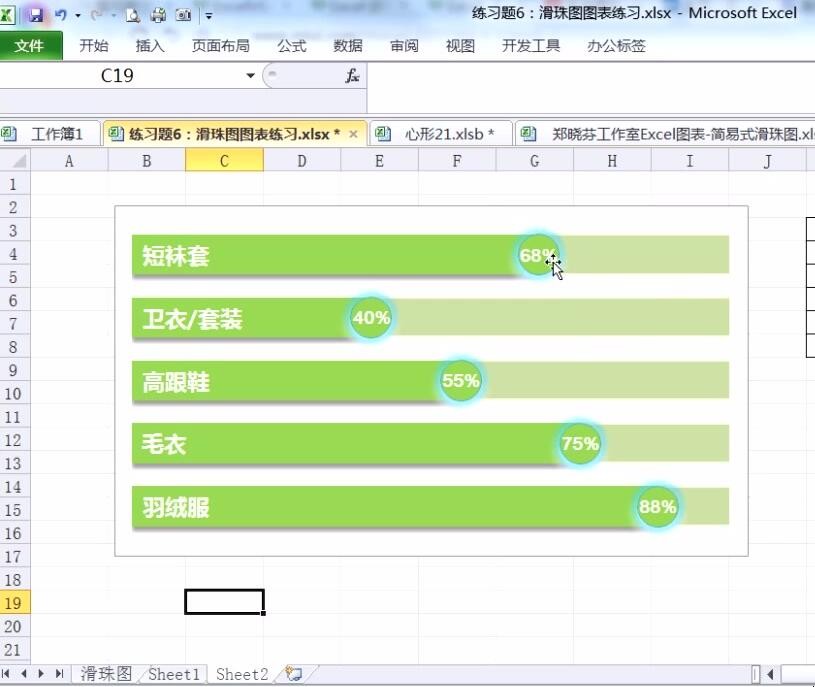This screenshot has width=815, height=687.
Task: Click the Undo icon
Action: point(61,14)
